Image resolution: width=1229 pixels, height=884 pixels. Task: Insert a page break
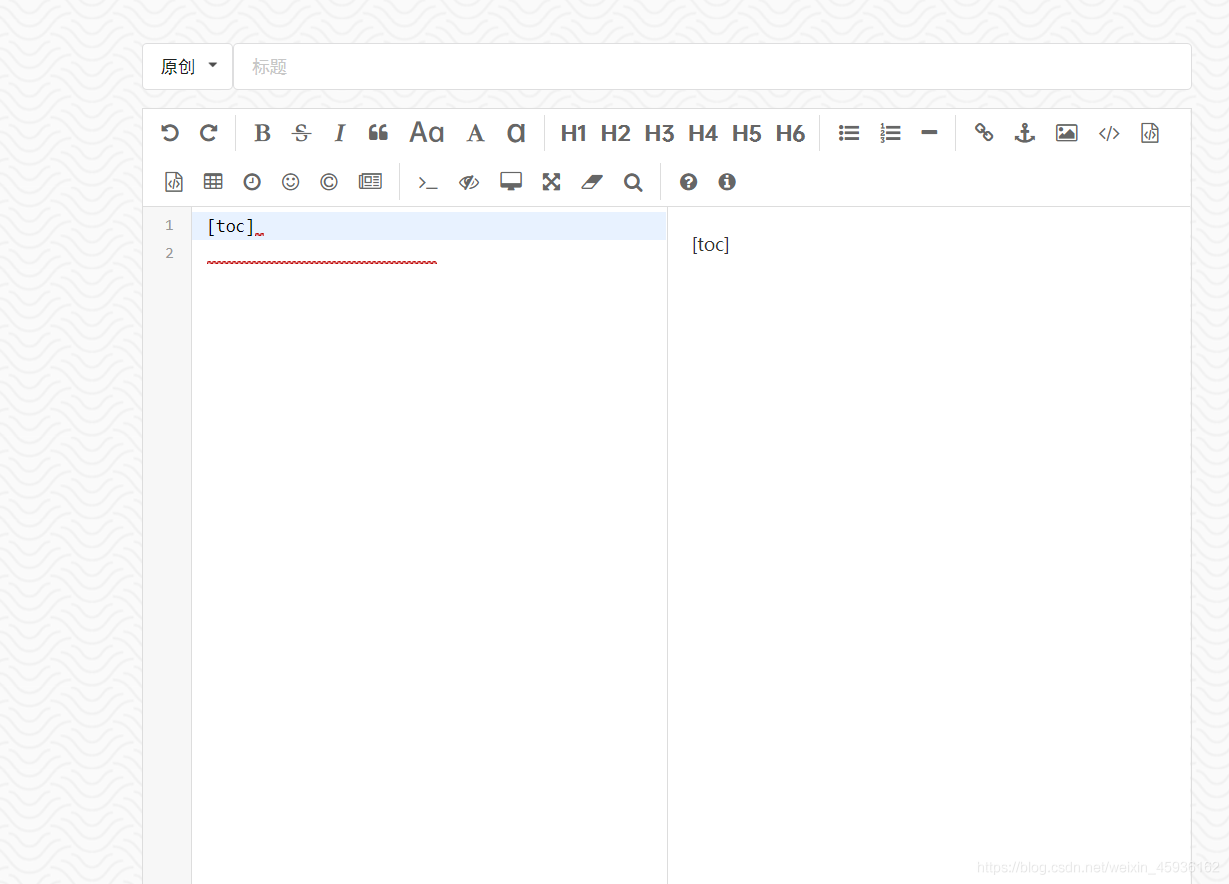(370, 182)
